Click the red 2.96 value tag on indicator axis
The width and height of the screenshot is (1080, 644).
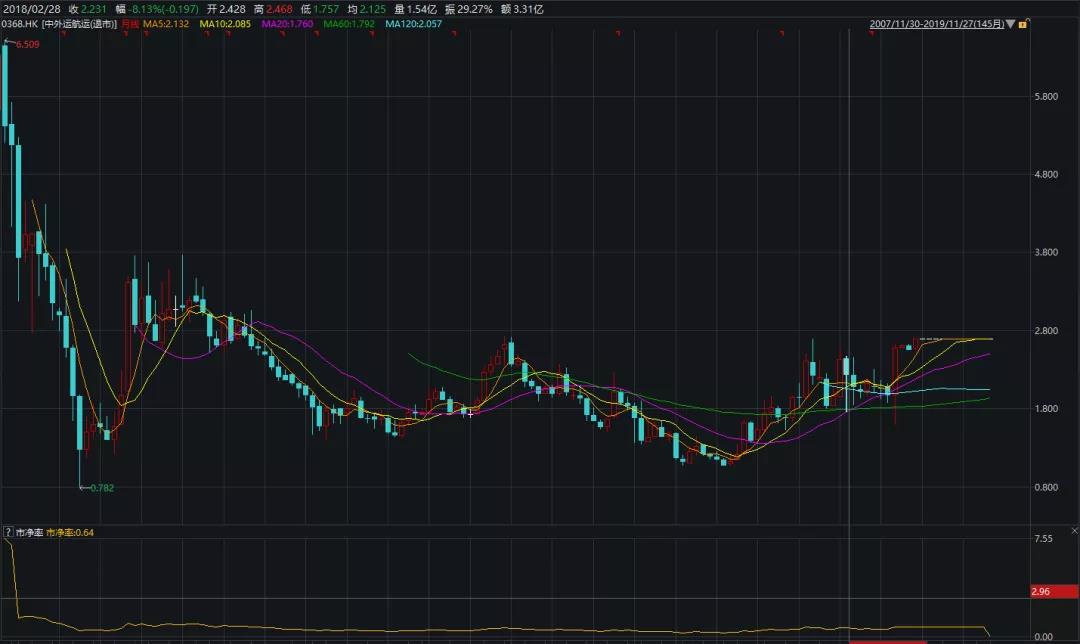(x=1053, y=592)
